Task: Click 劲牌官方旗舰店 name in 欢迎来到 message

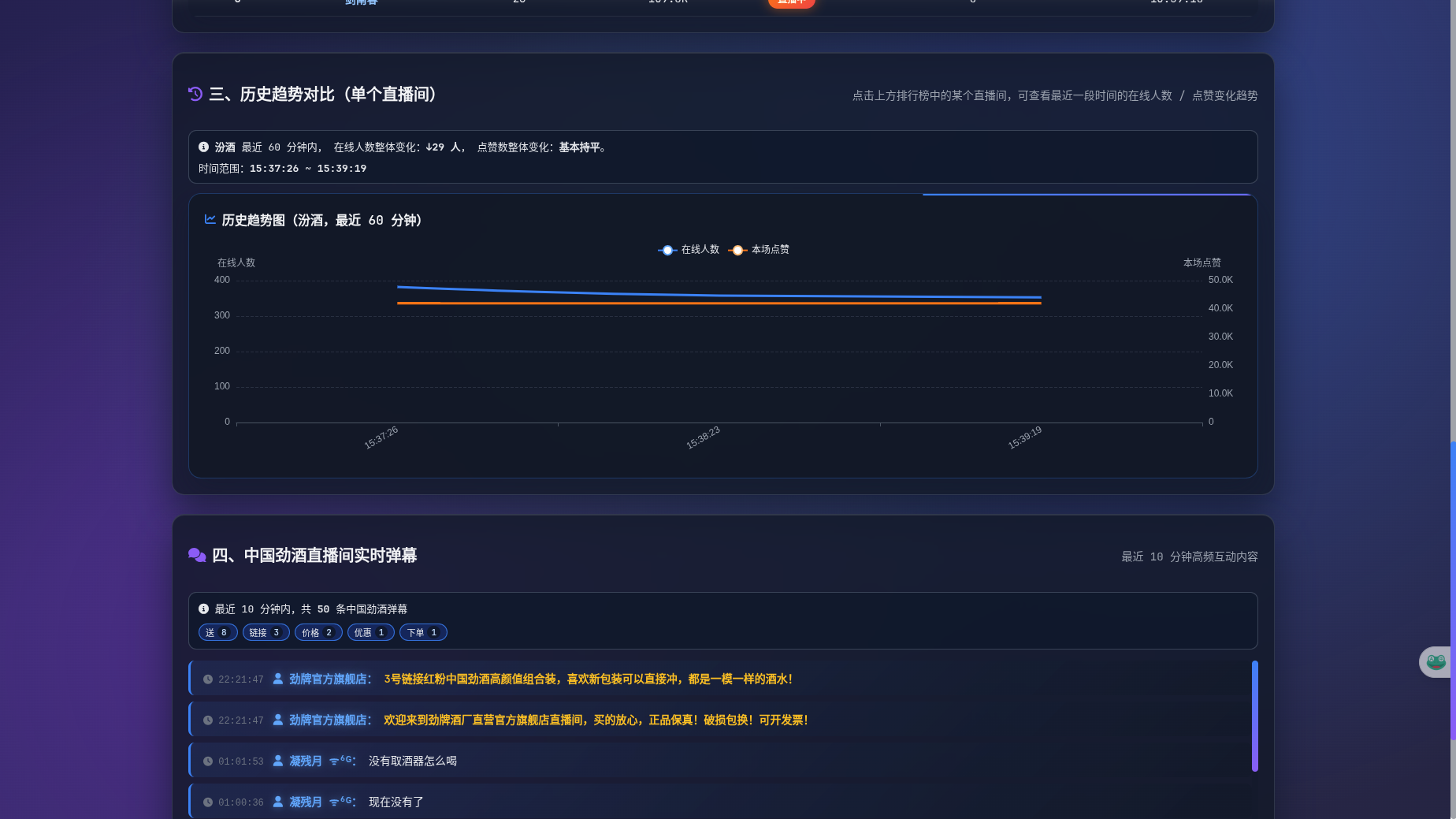Action: coord(328,720)
